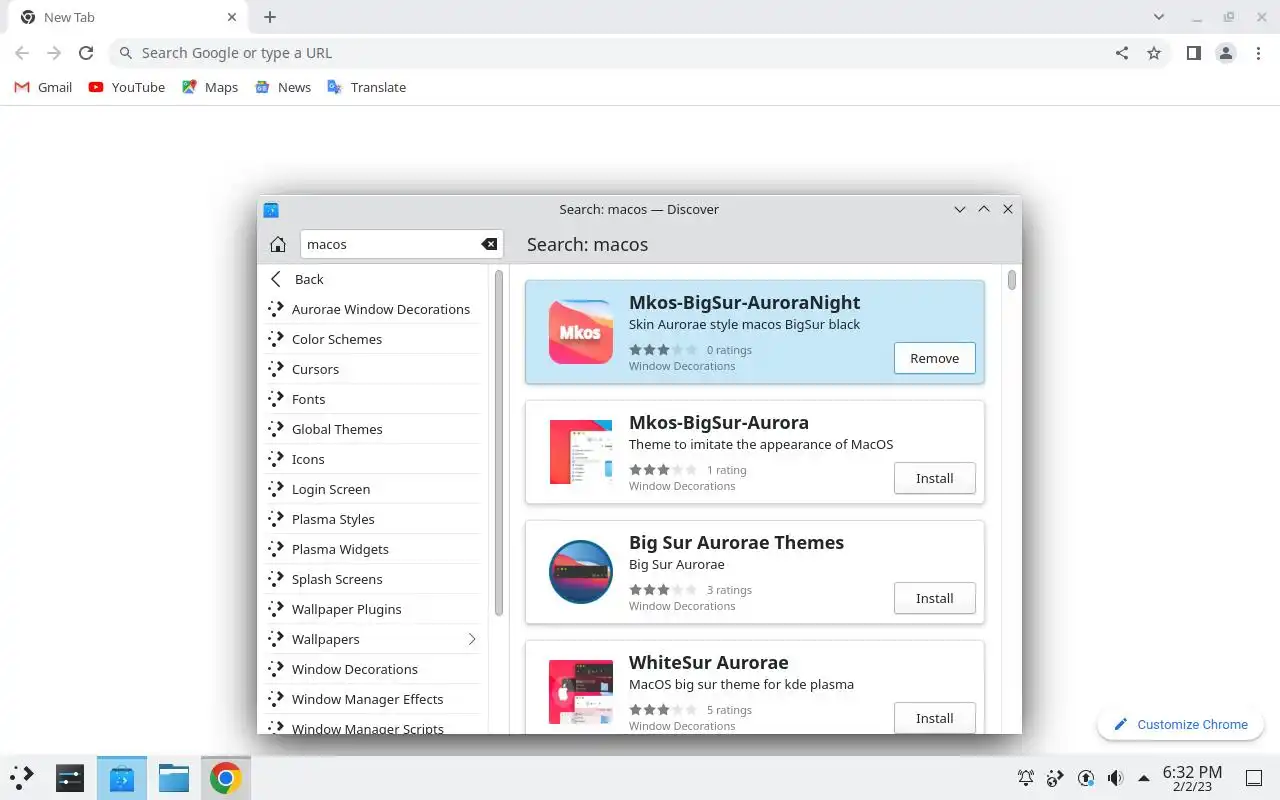
Task: Open Wallpaper Plugins category
Action: (374, 609)
